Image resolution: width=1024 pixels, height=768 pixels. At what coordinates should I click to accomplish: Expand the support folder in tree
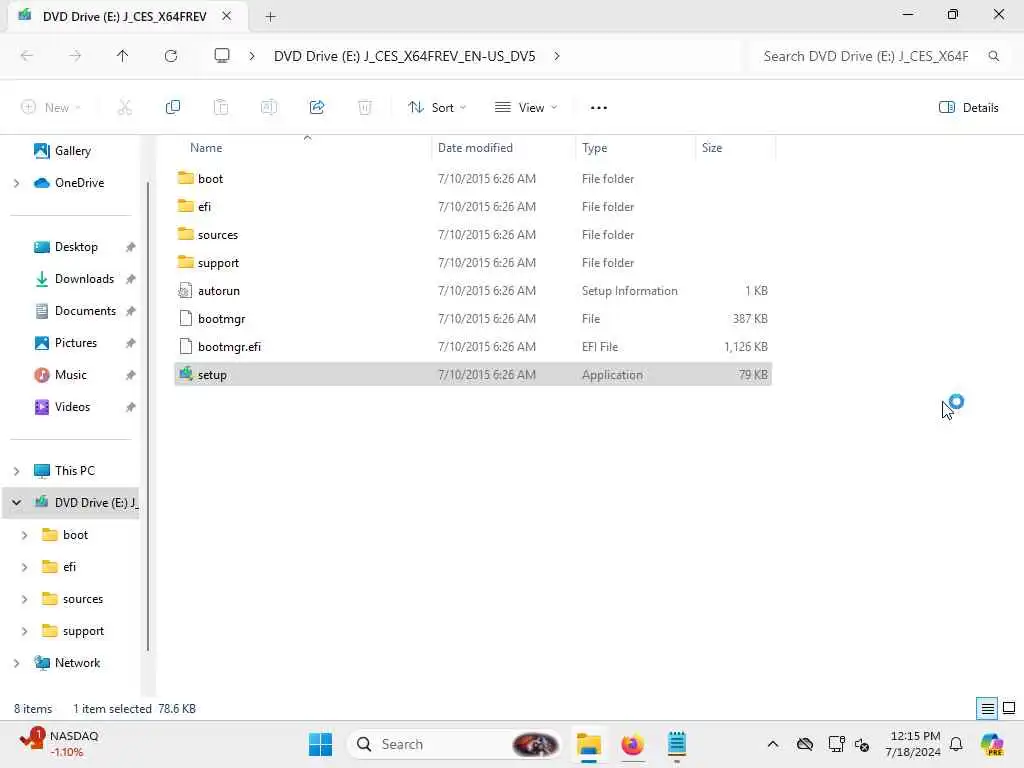(x=25, y=632)
